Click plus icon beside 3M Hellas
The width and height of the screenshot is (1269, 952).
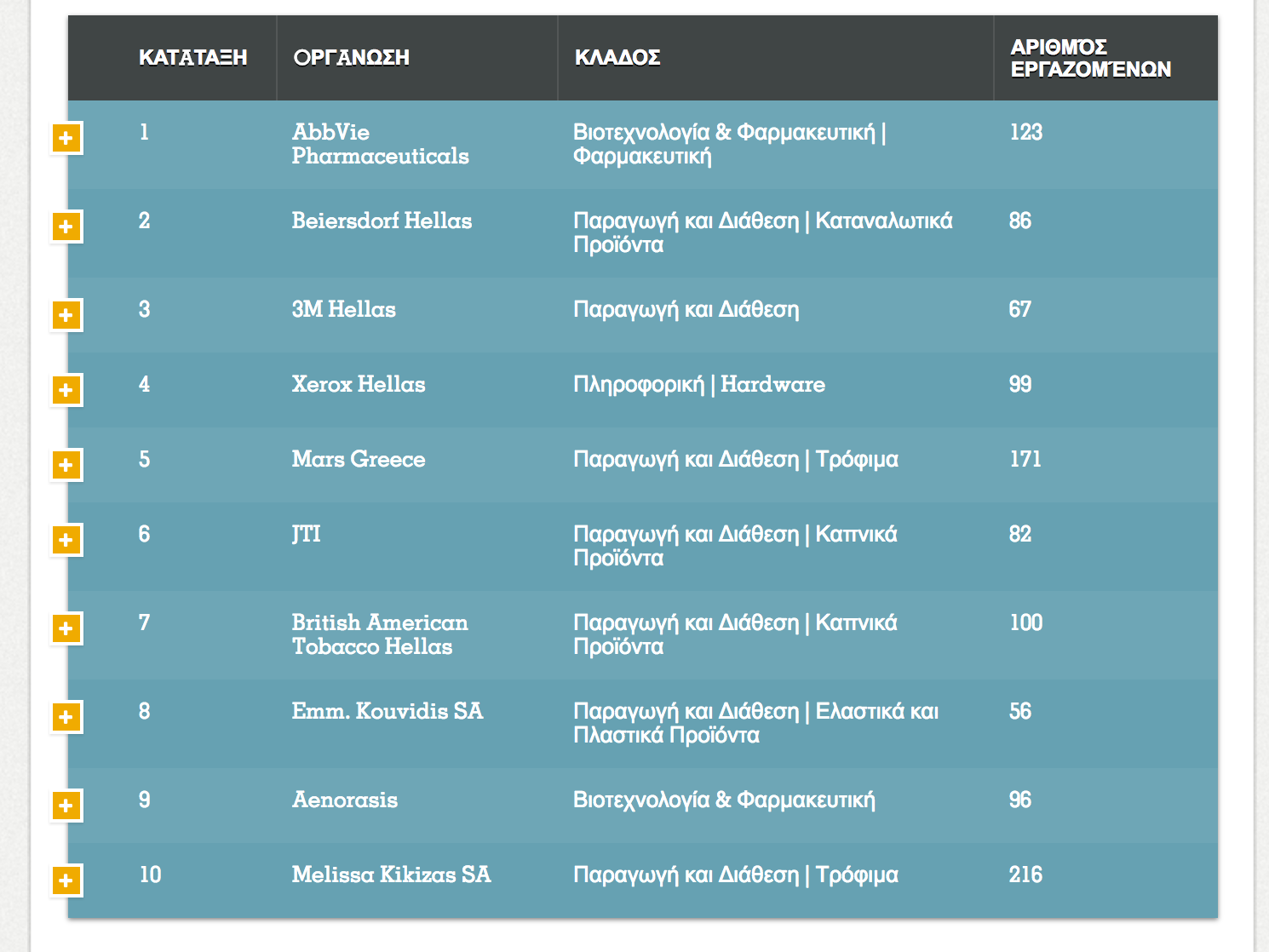pyautogui.click(x=66, y=315)
